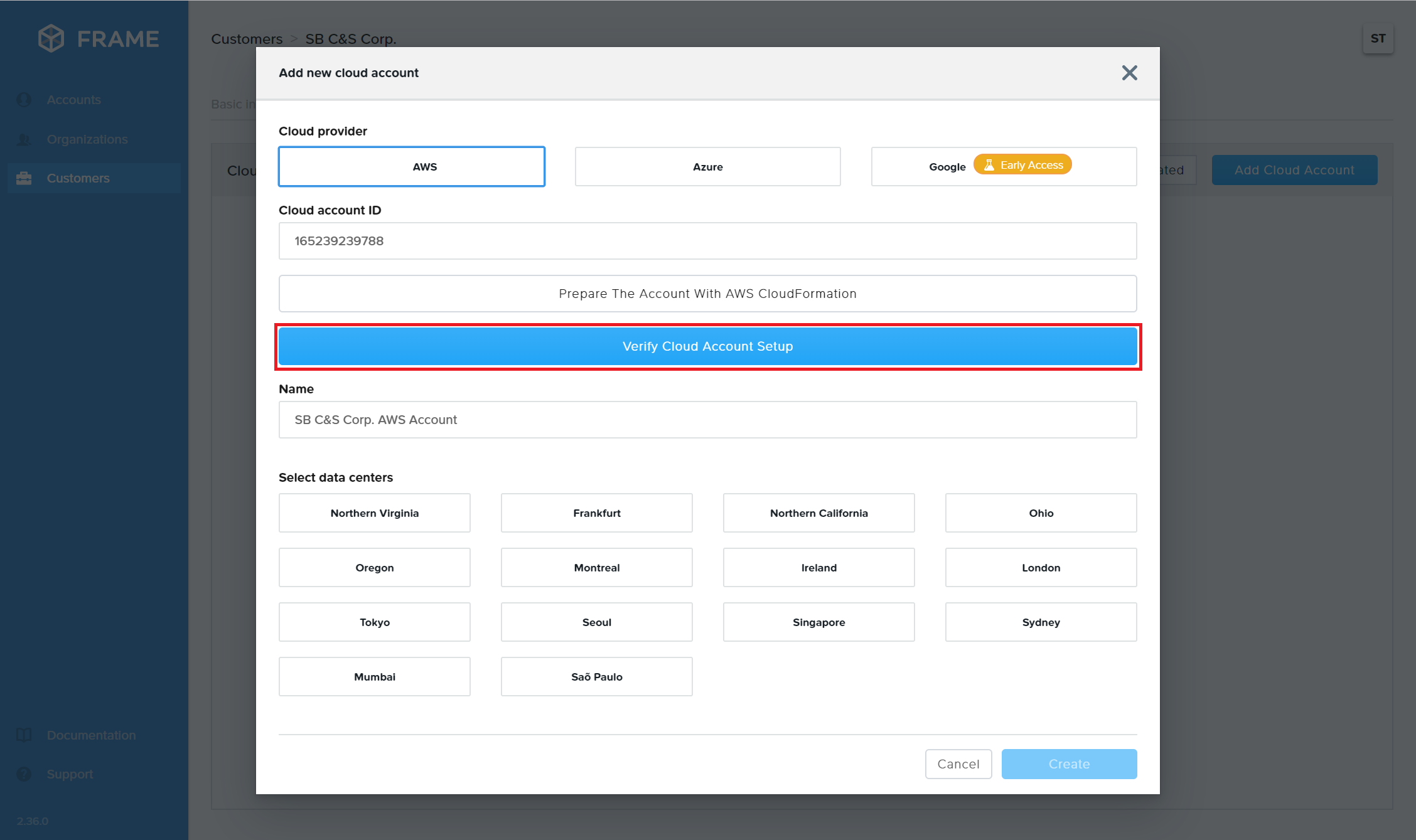Viewport: 1416px width, 840px height.
Task: Click the Cancel button
Action: (958, 764)
